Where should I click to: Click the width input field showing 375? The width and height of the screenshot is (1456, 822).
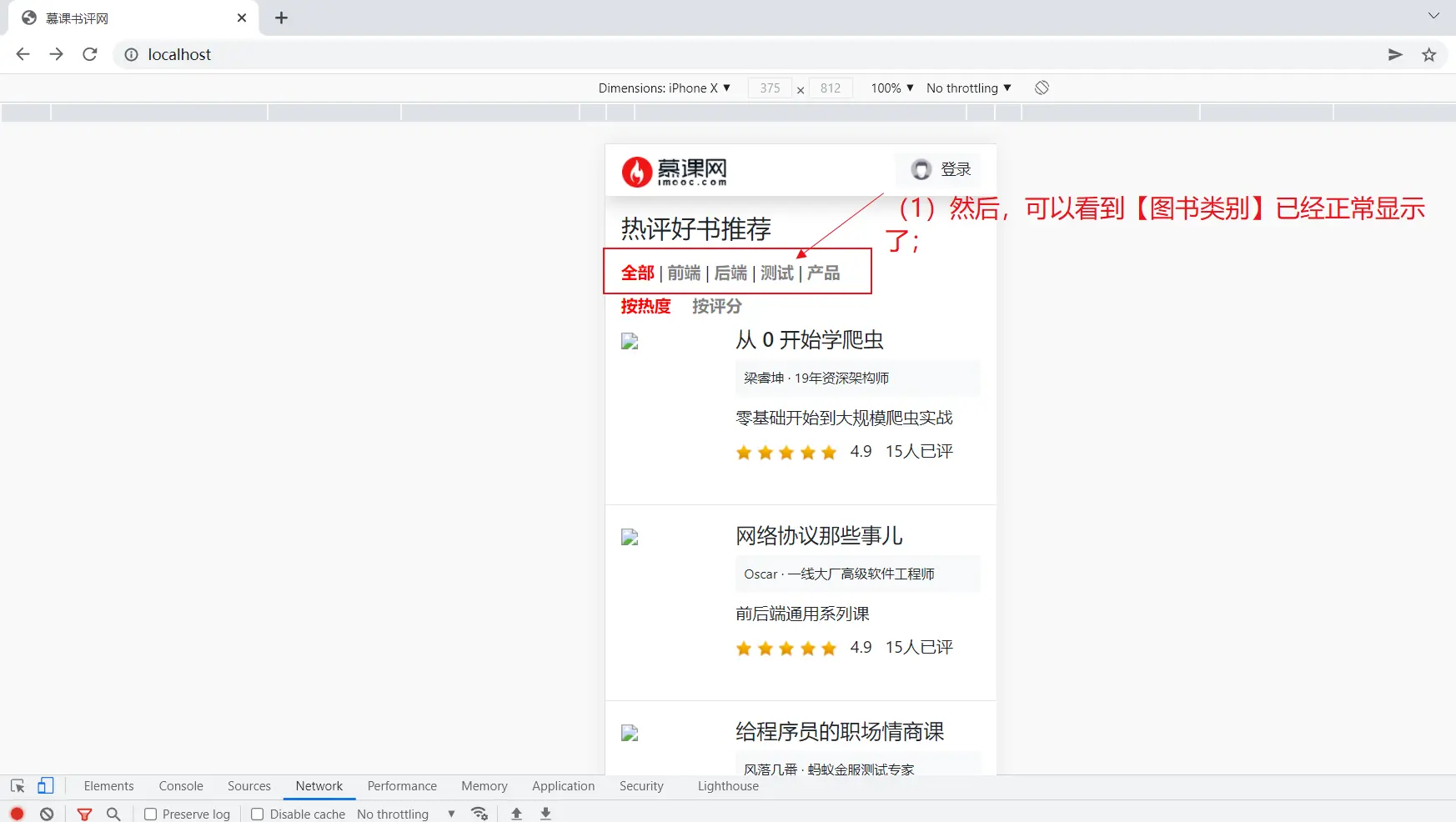coord(770,88)
